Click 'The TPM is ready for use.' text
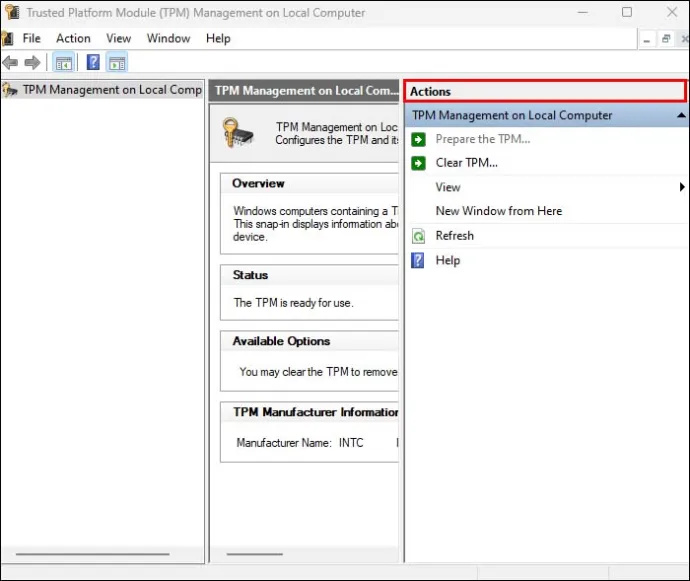 [294, 303]
